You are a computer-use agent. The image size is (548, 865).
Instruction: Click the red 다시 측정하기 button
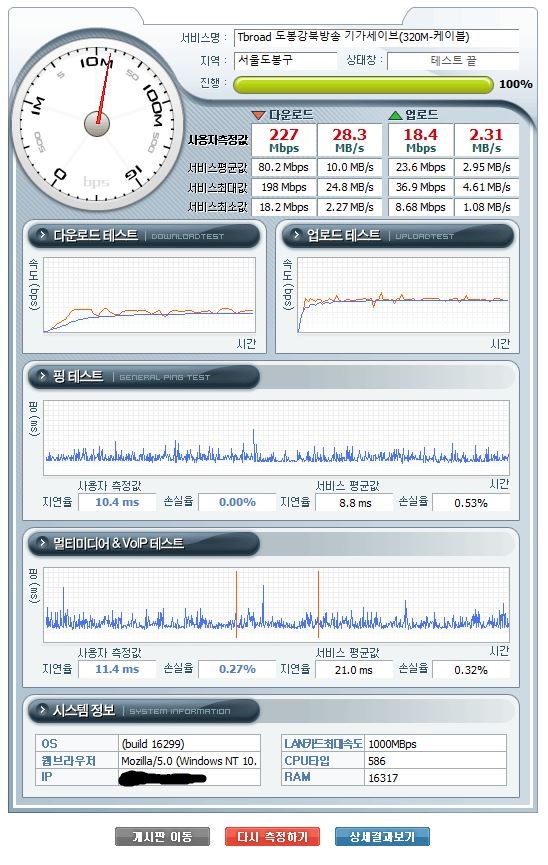coord(272,836)
